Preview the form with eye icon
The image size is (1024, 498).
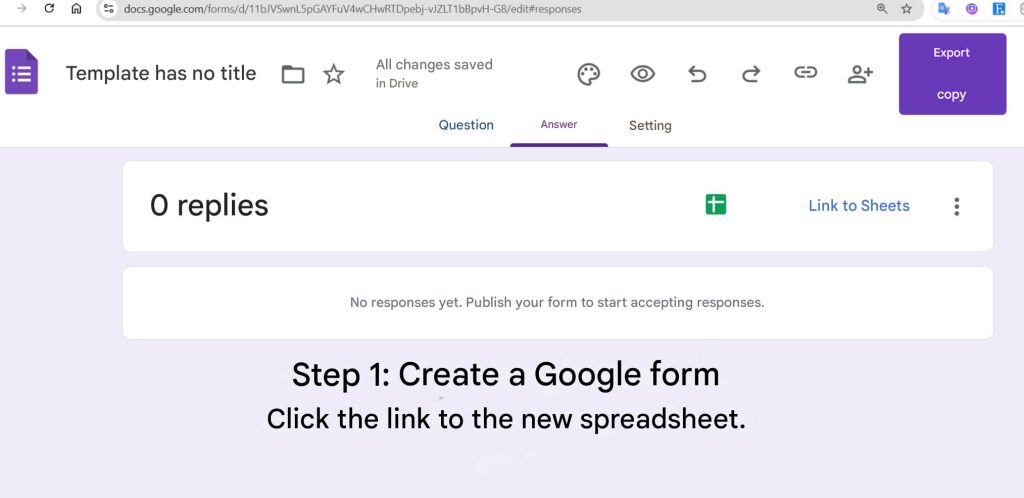click(642, 74)
